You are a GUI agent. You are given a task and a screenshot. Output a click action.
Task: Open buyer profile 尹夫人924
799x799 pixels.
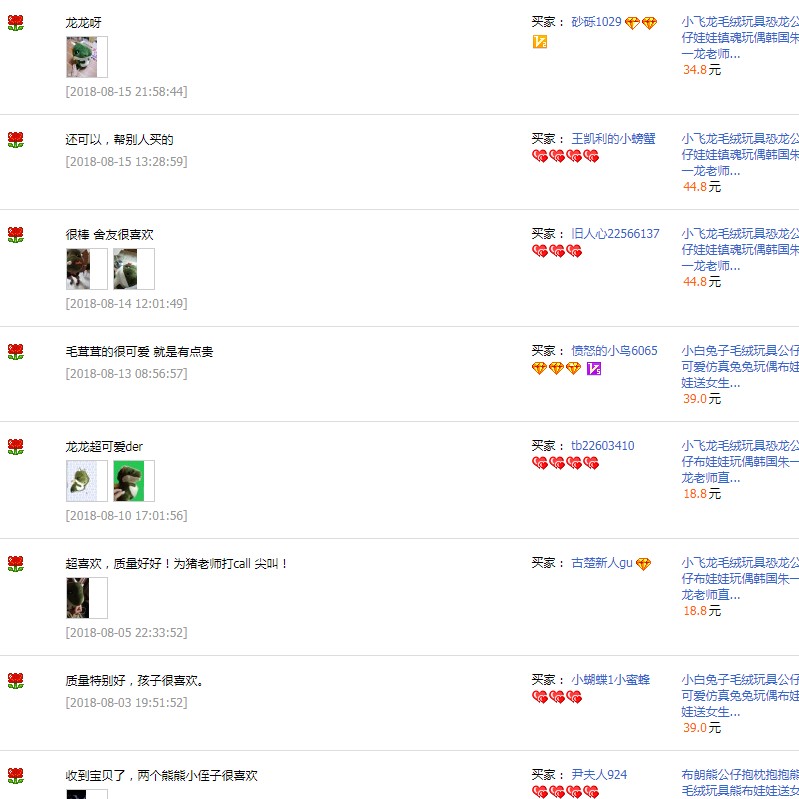(x=599, y=775)
